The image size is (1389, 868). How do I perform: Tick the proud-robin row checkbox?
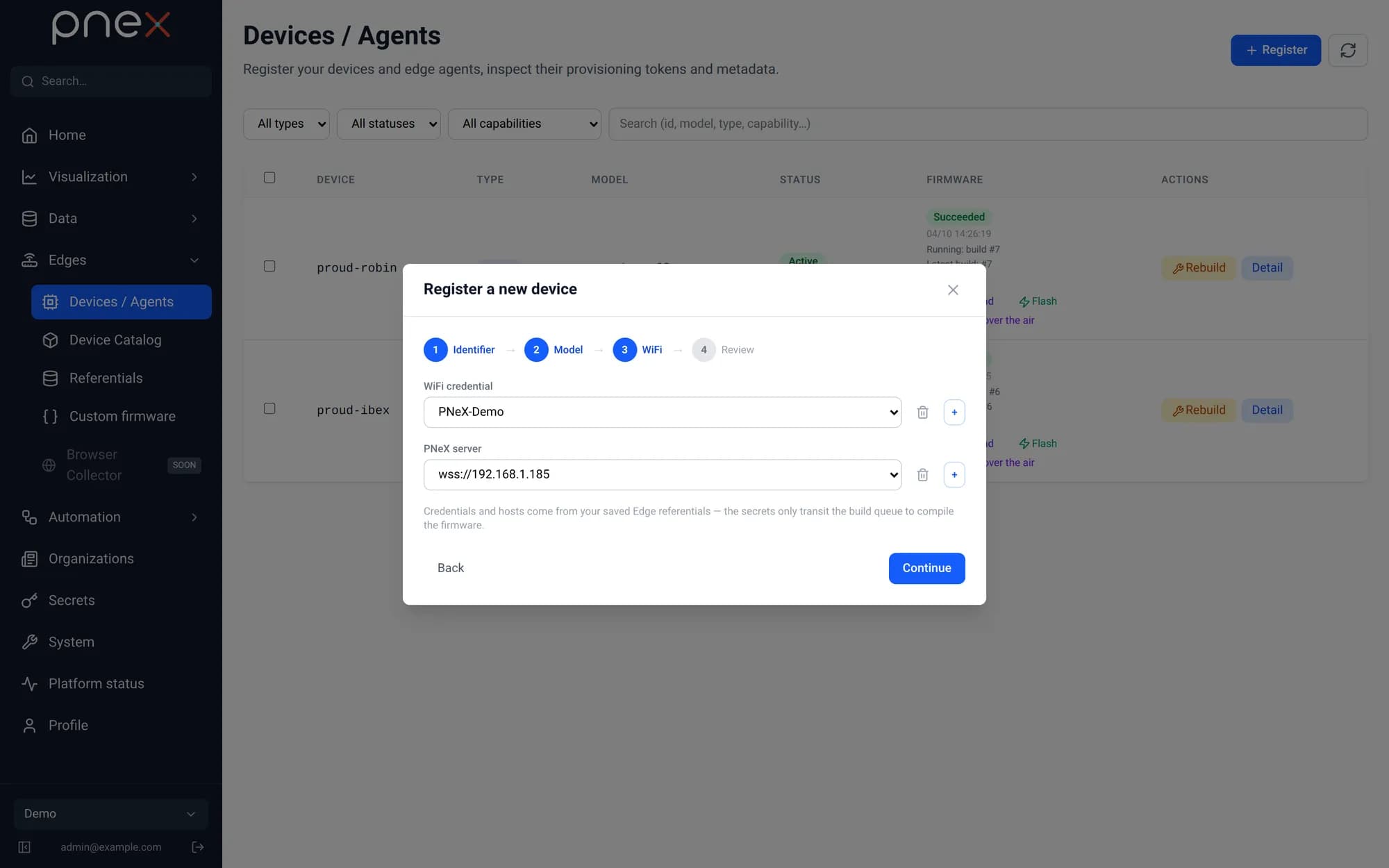pos(269,266)
